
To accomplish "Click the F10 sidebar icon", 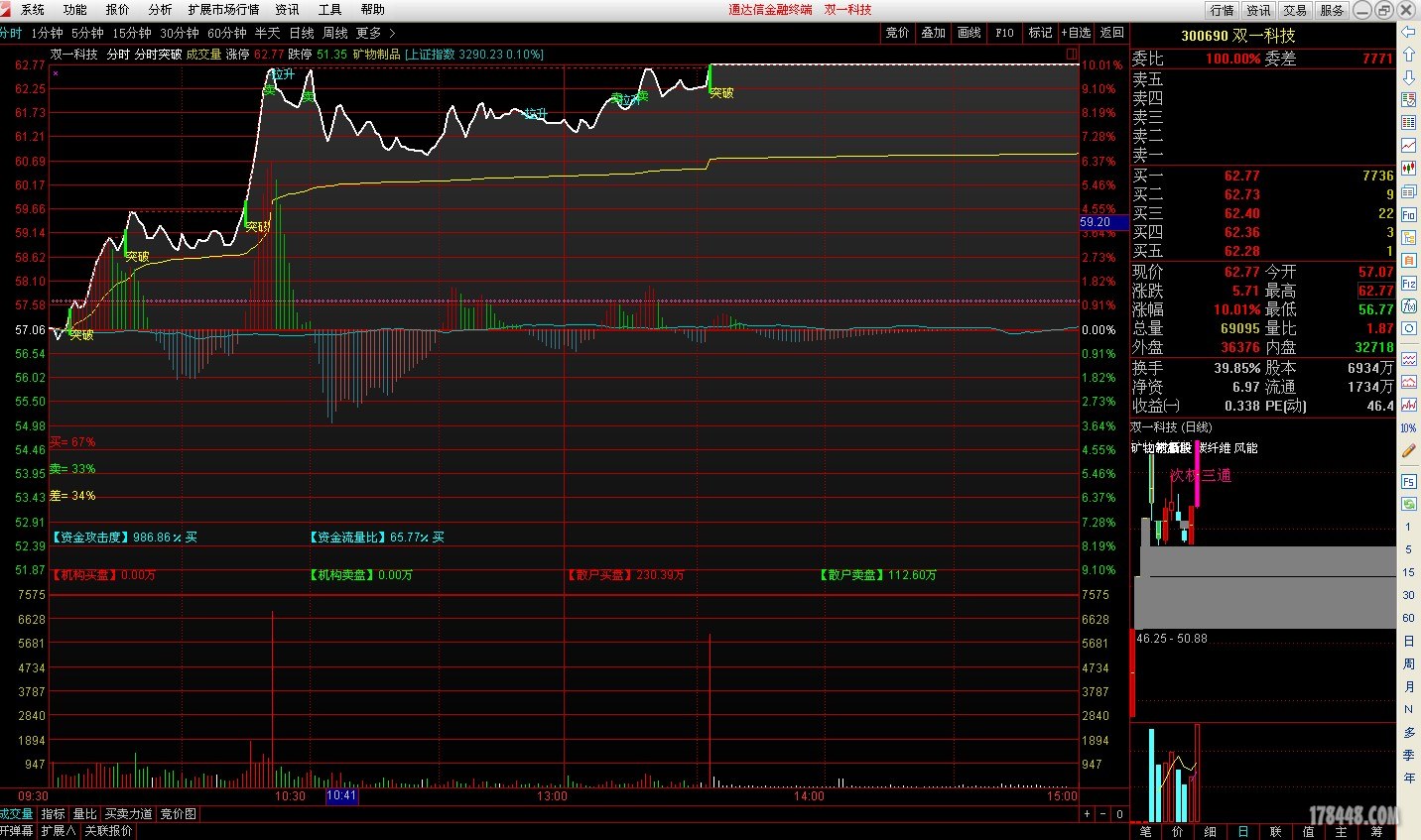I will (x=1408, y=215).
